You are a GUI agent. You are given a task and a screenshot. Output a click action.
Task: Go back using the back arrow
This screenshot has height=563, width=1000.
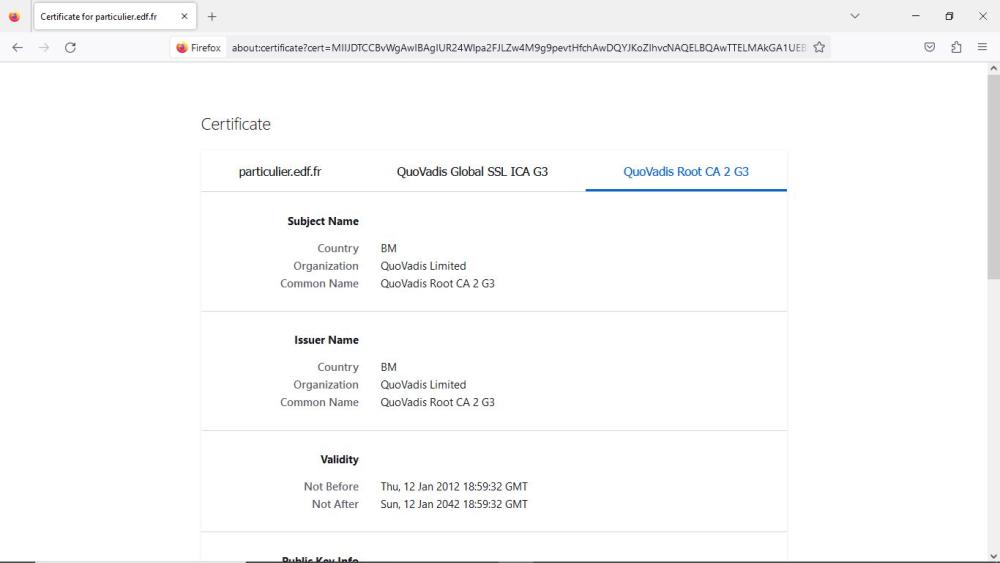18,47
